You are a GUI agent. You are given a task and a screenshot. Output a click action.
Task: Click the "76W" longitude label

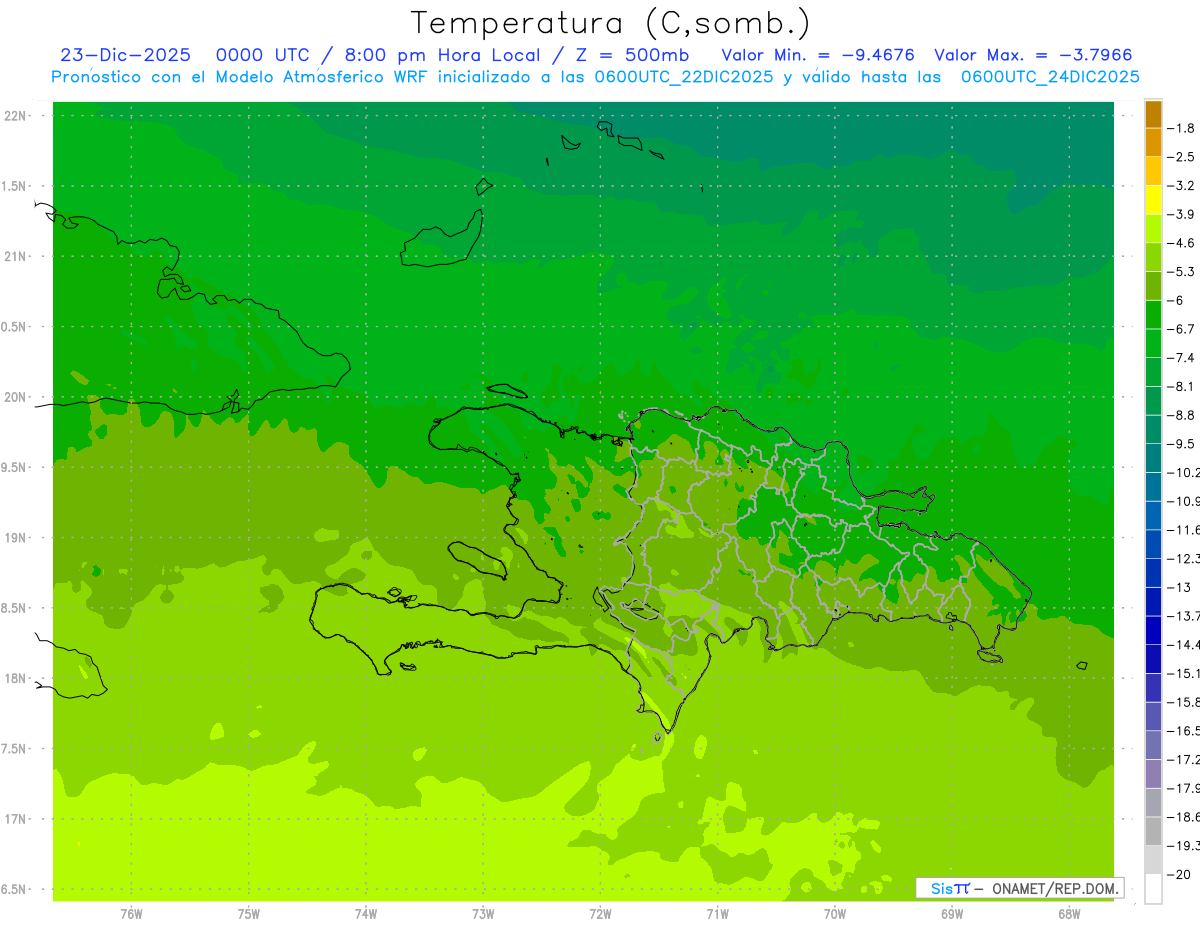[131, 915]
